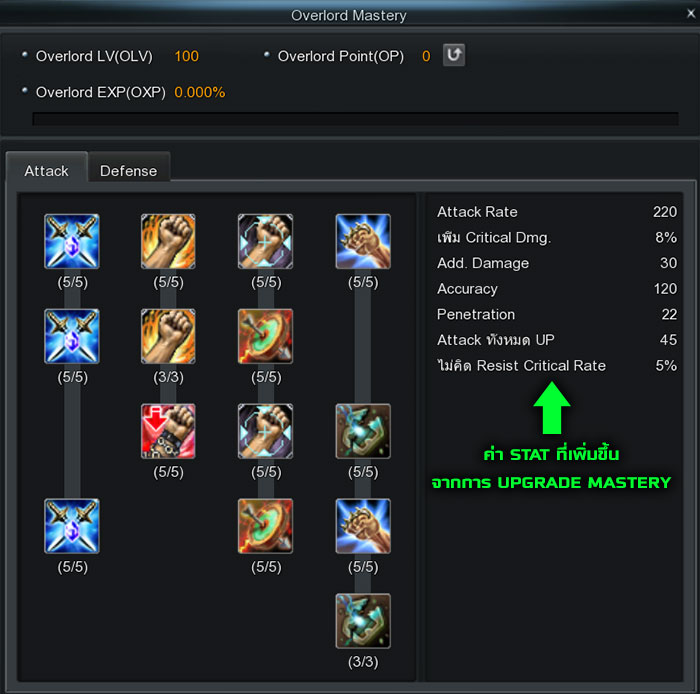Switch to the Defense tab
Image resolution: width=700 pixels, height=694 pixels.
tap(129, 170)
